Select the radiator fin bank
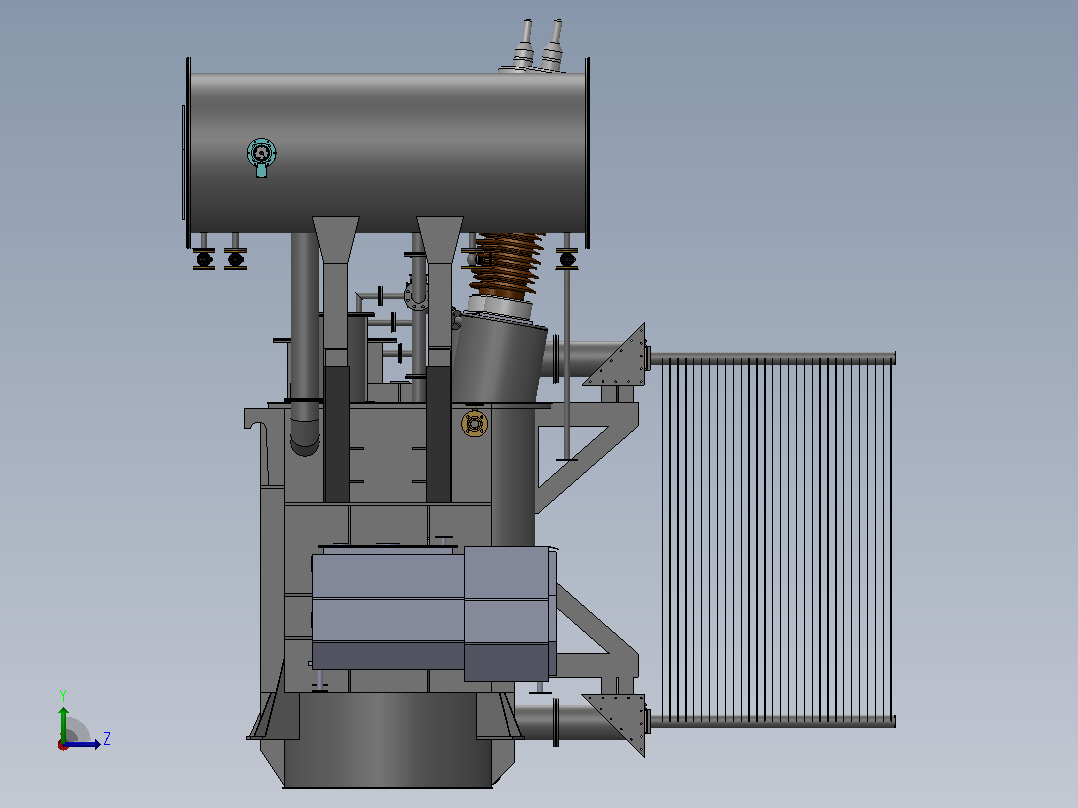The image size is (1078, 808). (777, 540)
